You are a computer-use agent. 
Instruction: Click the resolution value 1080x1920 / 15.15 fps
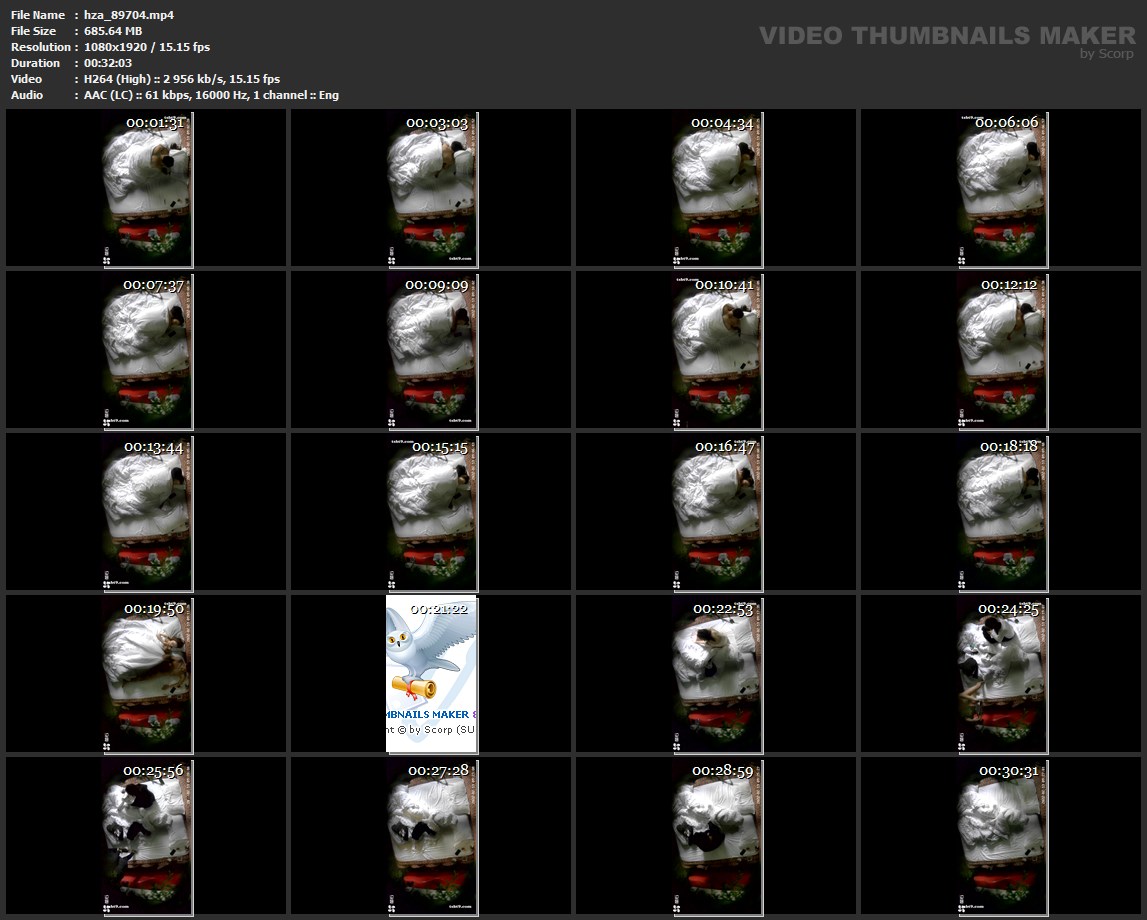[x=146, y=47]
